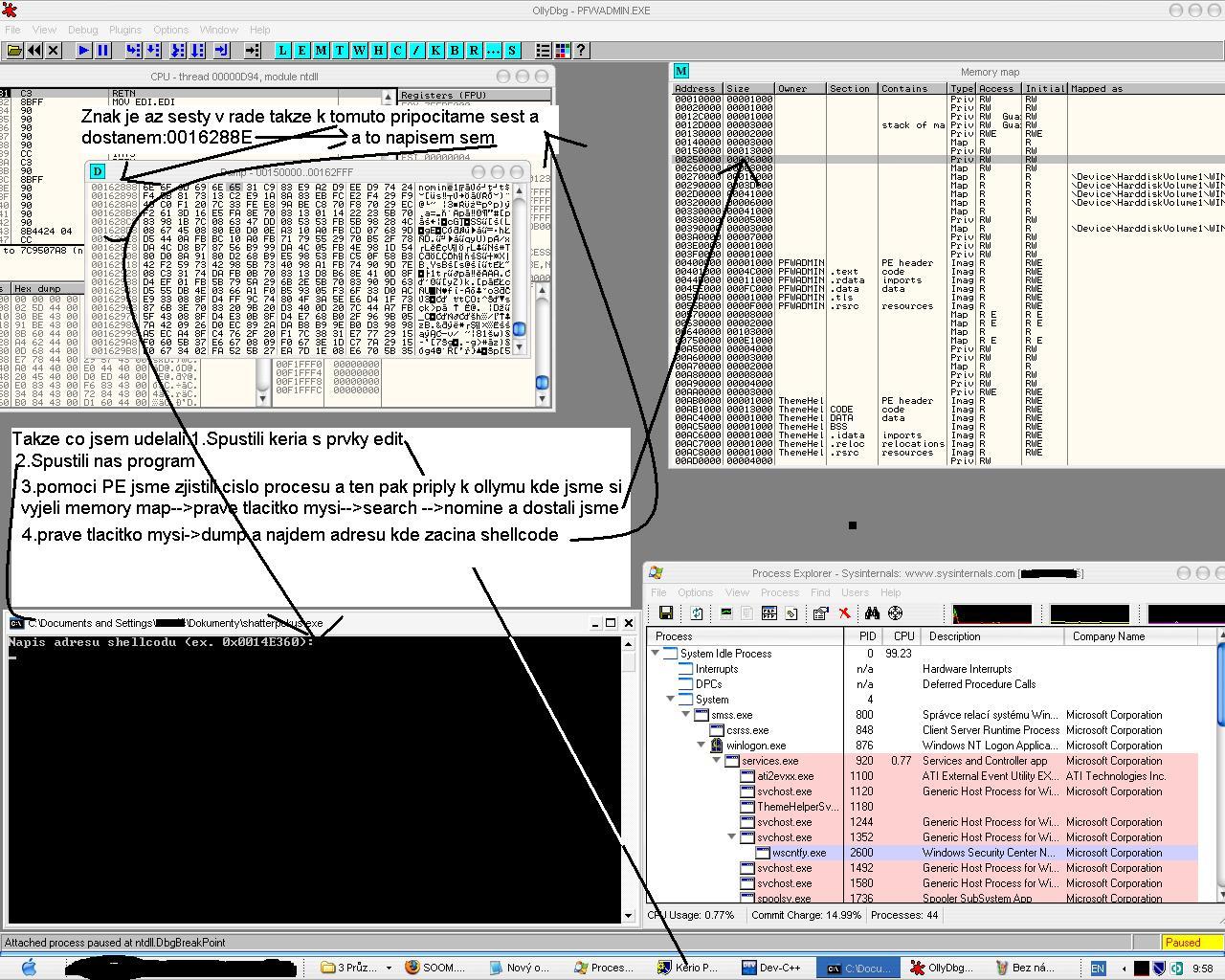Show Run trace via ... button

[493, 50]
